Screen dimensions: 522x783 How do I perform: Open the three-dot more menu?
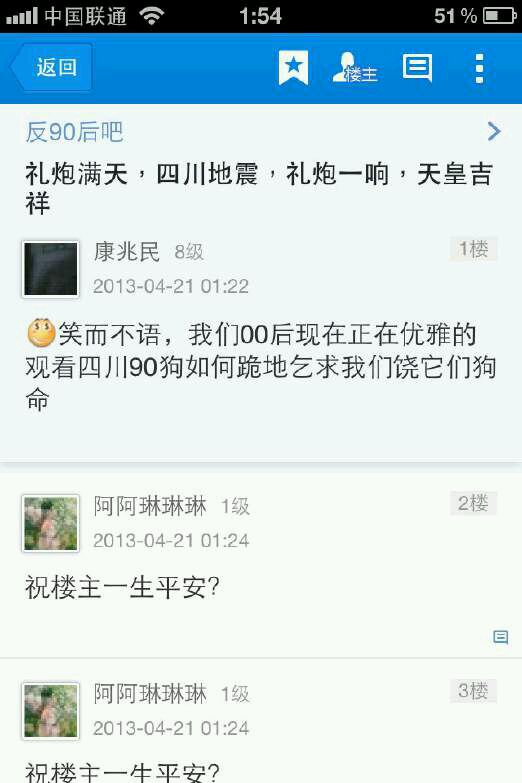click(x=479, y=68)
